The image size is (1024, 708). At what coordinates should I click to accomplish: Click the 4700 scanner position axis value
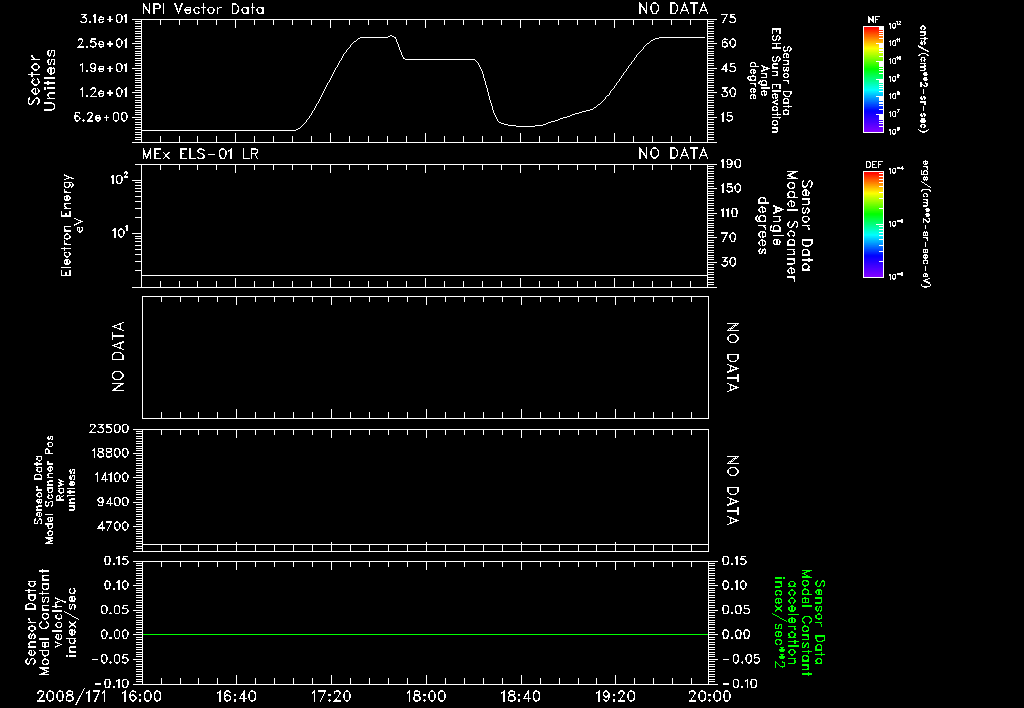pos(112,526)
